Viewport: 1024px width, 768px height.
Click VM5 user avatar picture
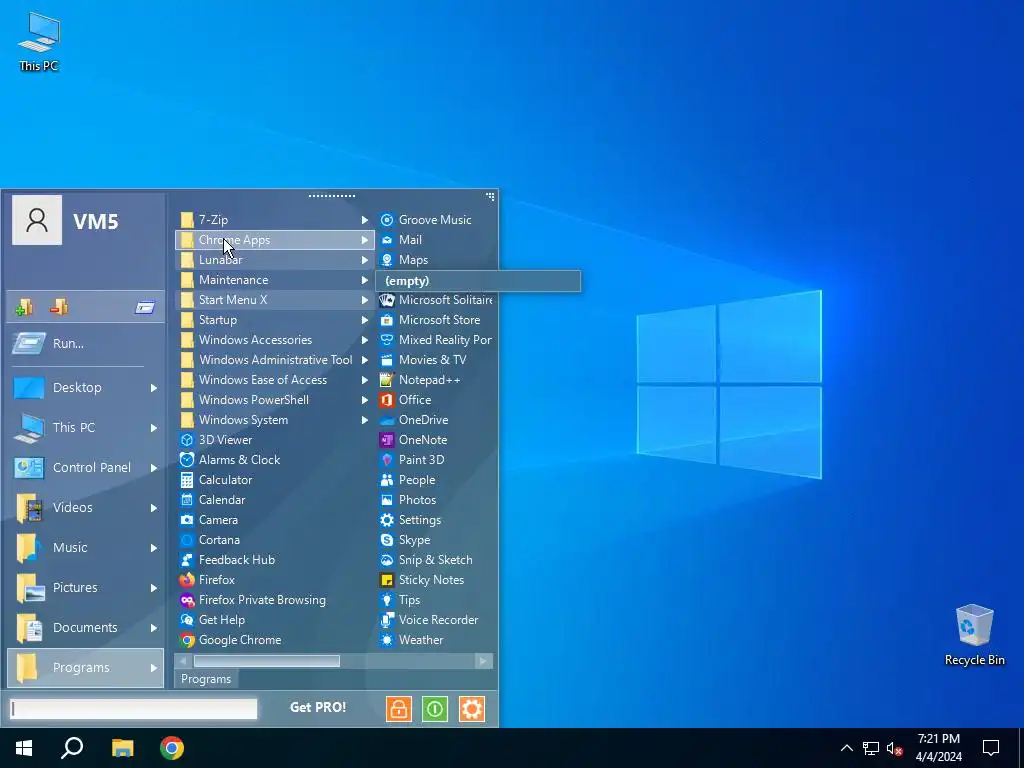(37, 221)
